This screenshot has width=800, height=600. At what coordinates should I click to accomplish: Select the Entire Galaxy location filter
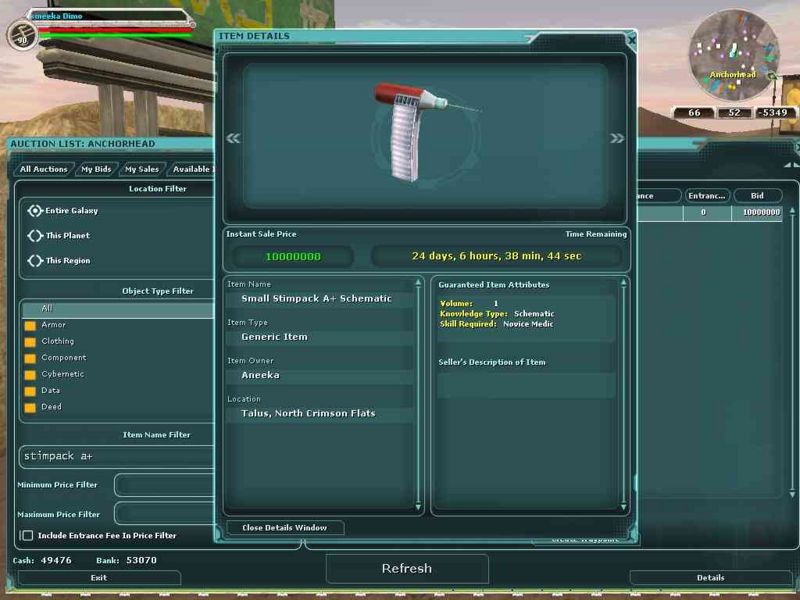coord(35,211)
